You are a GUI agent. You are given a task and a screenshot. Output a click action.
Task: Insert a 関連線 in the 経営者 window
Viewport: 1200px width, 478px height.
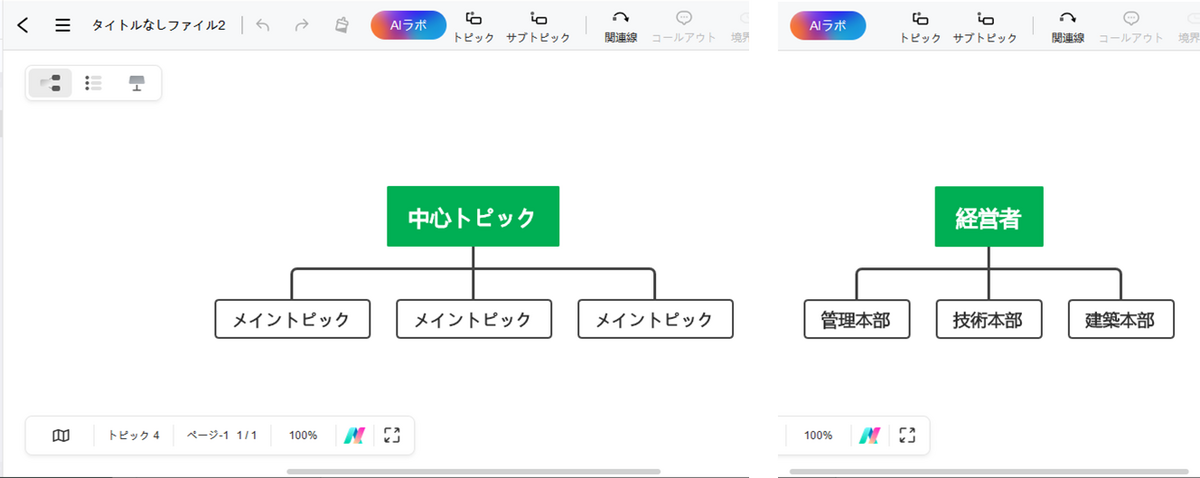tap(1068, 27)
